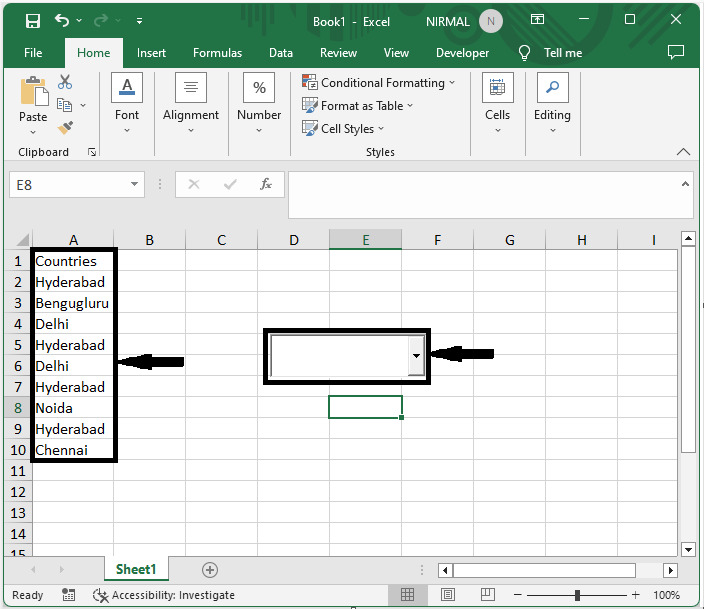Screen dimensions: 704x609
Task: Switch to the Insert tab
Action: coord(151,53)
